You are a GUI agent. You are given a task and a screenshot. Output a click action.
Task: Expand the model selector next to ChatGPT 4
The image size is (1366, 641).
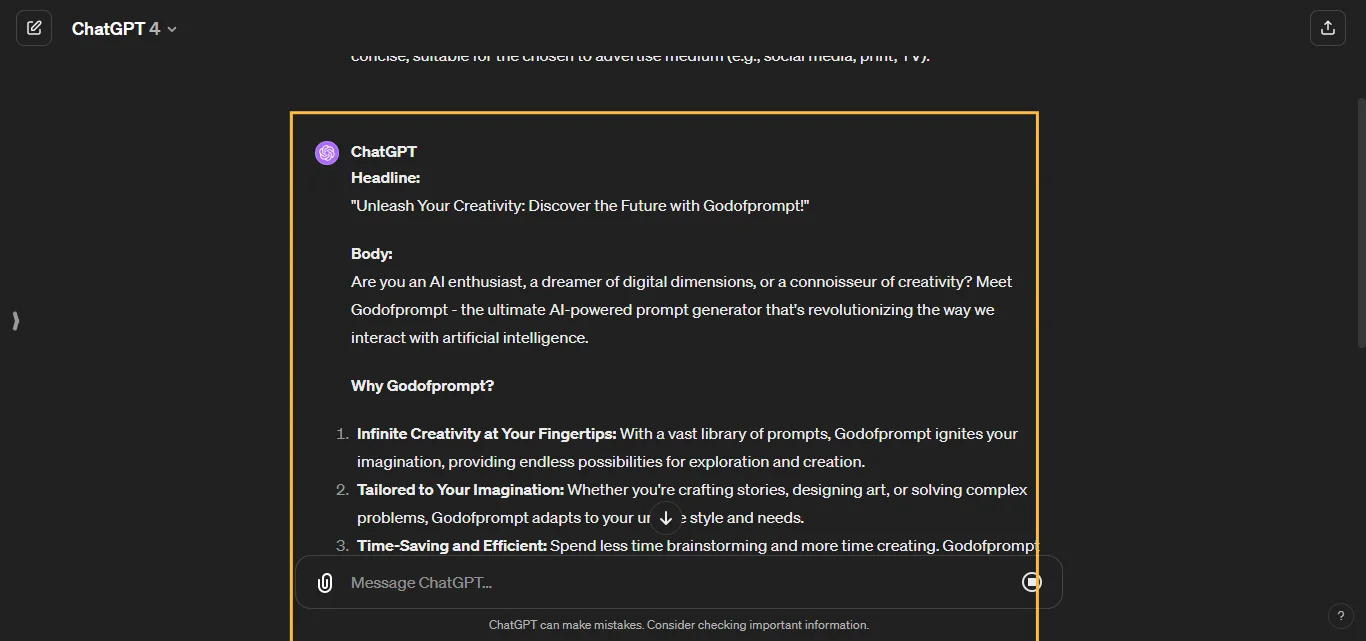[170, 29]
